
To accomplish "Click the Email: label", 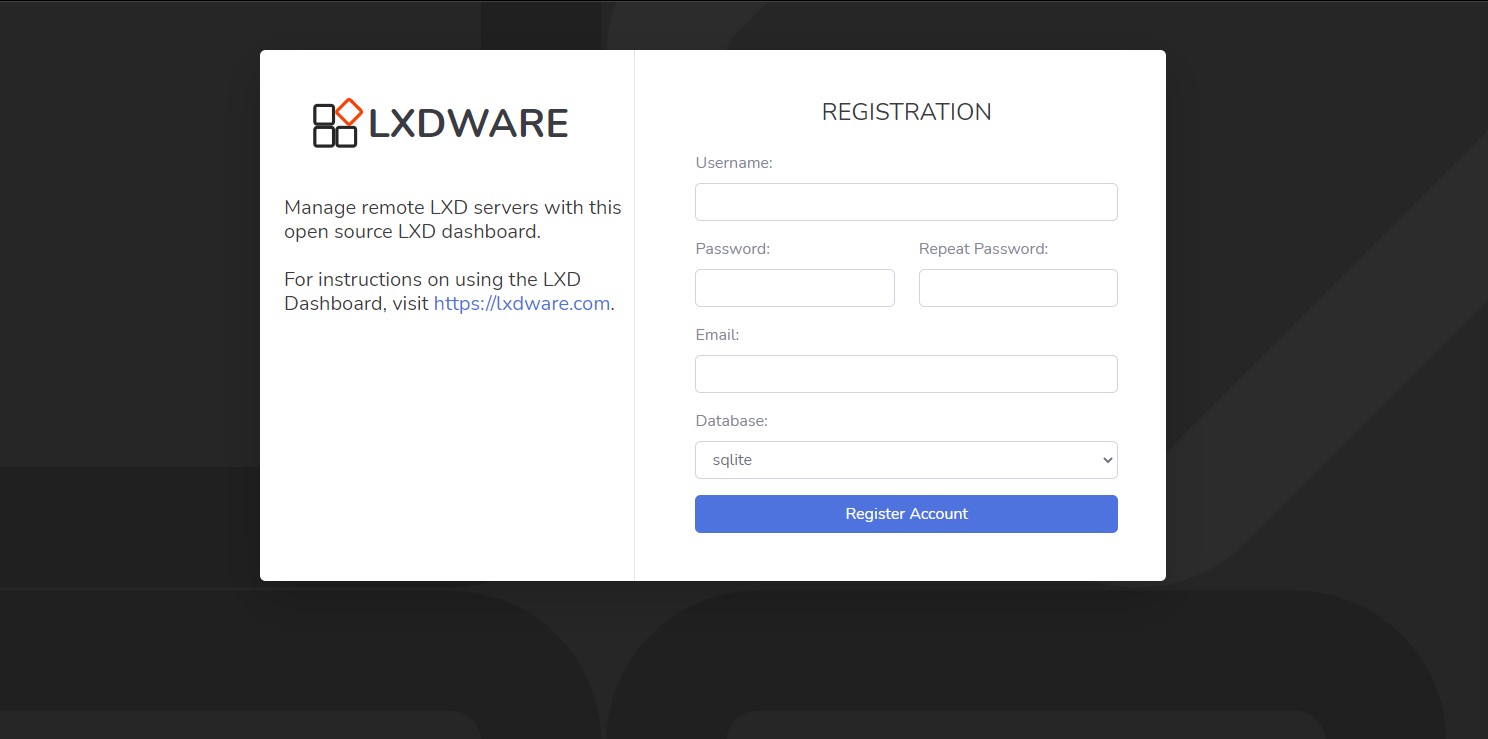I will 717,335.
